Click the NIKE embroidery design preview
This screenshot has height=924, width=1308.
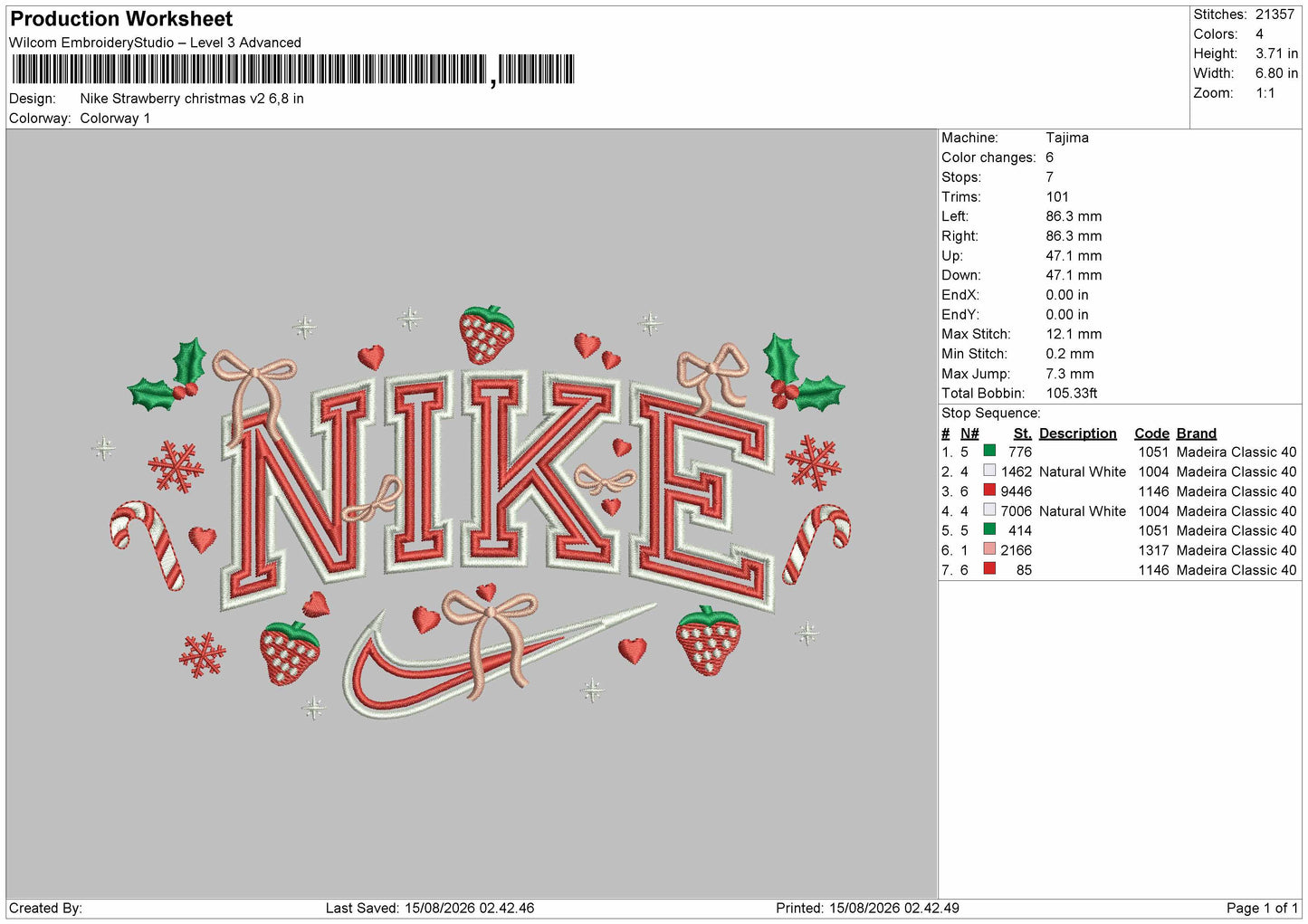pyautogui.click(x=480, y=511)
